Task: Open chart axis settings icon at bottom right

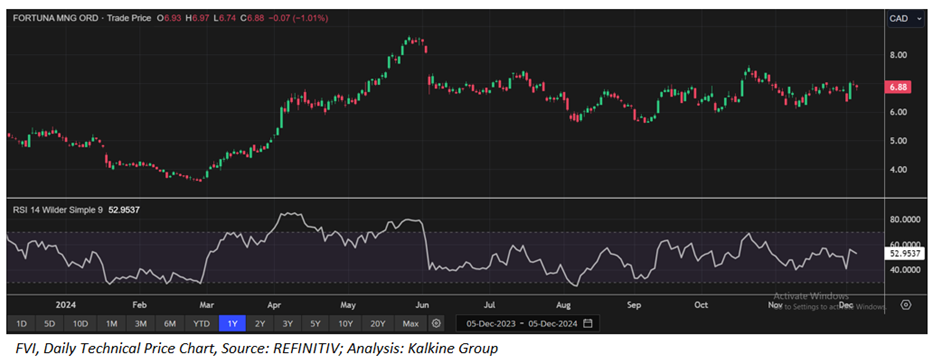Action: [906, 305]
